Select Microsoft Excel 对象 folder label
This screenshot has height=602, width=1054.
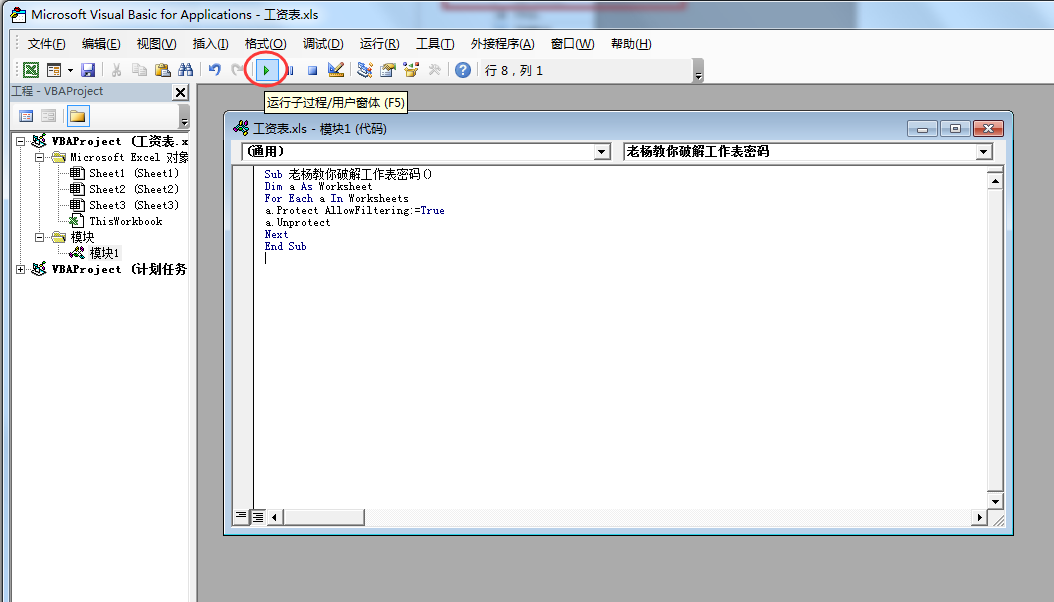[129, 157]
